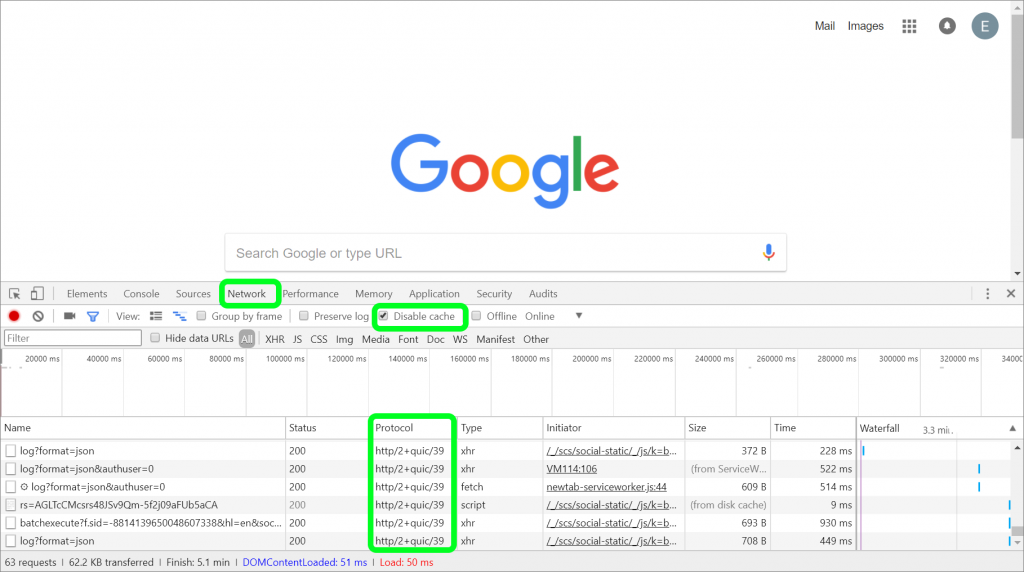Screen dimensions: 1024x572
Task: Open the Sources tab
Action: [193, 294]
